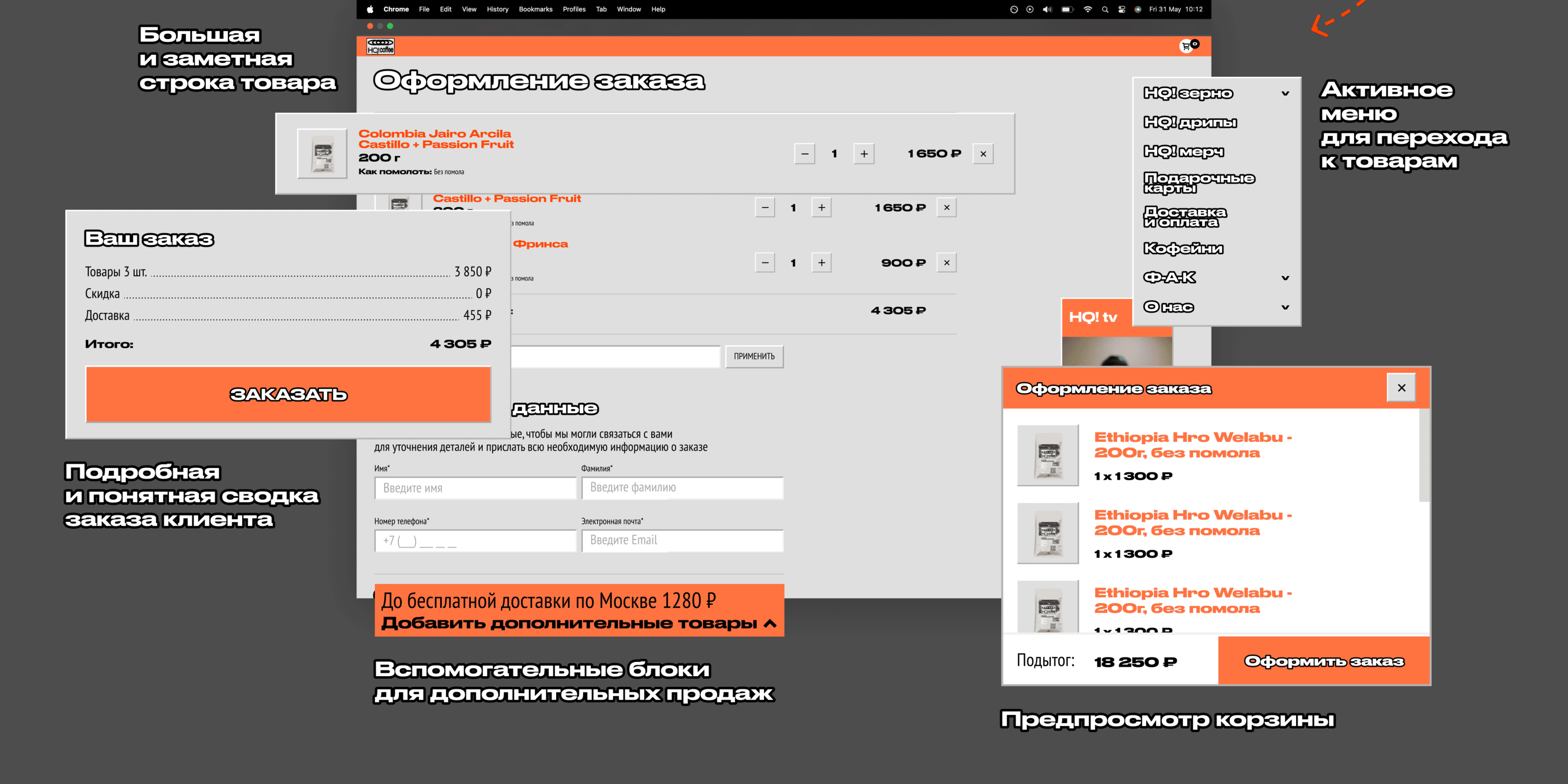The width and height of the screenshot is (1568, 784).
Task: Open the Profiles menu in menu bar
Action: [574, 9]
